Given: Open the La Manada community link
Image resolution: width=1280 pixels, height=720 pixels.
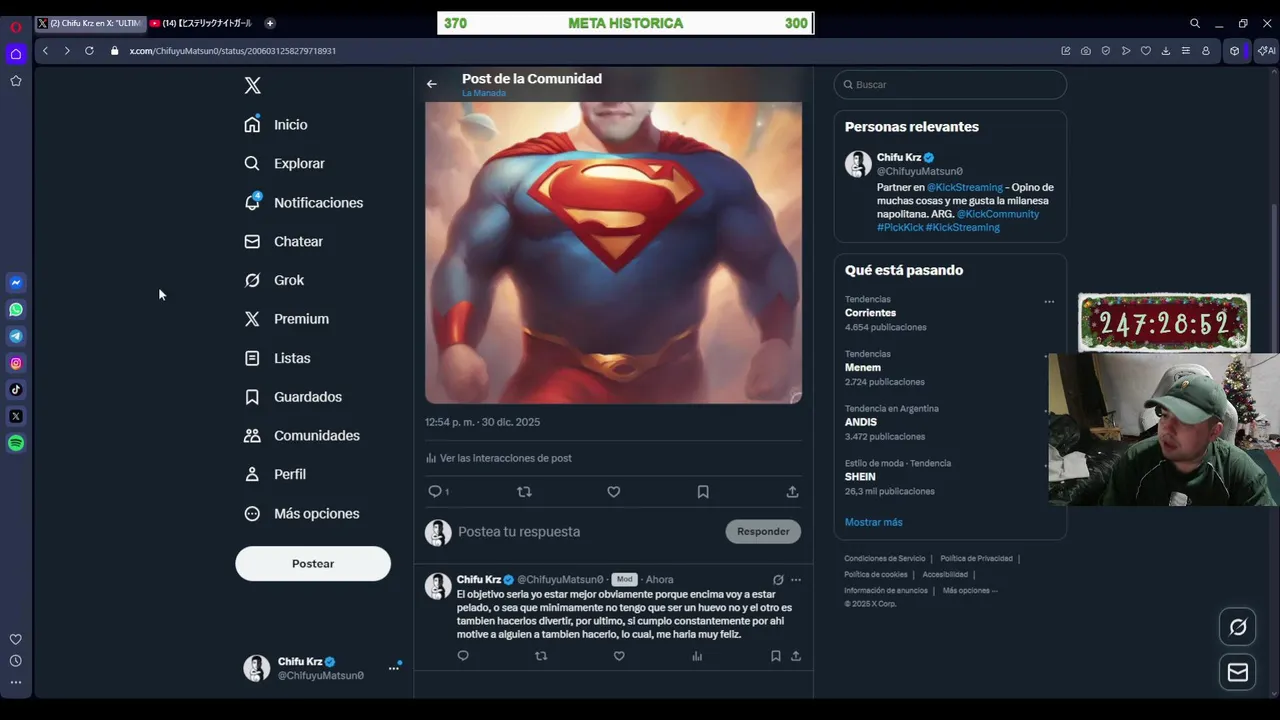Looking at the screenshot, I should [x=484, y=93].
